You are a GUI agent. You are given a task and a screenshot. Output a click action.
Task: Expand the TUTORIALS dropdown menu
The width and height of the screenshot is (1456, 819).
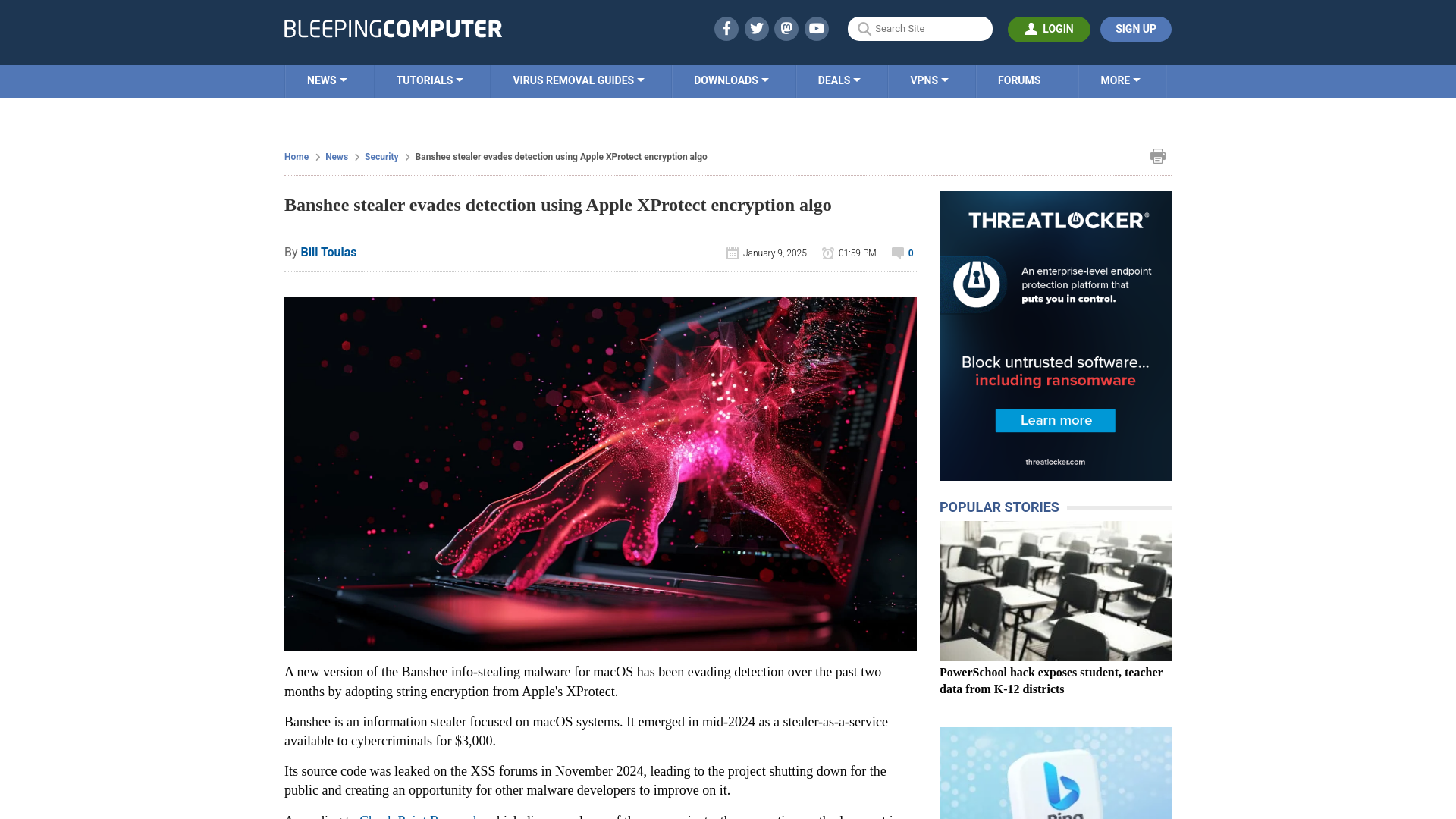click(429, 80)
